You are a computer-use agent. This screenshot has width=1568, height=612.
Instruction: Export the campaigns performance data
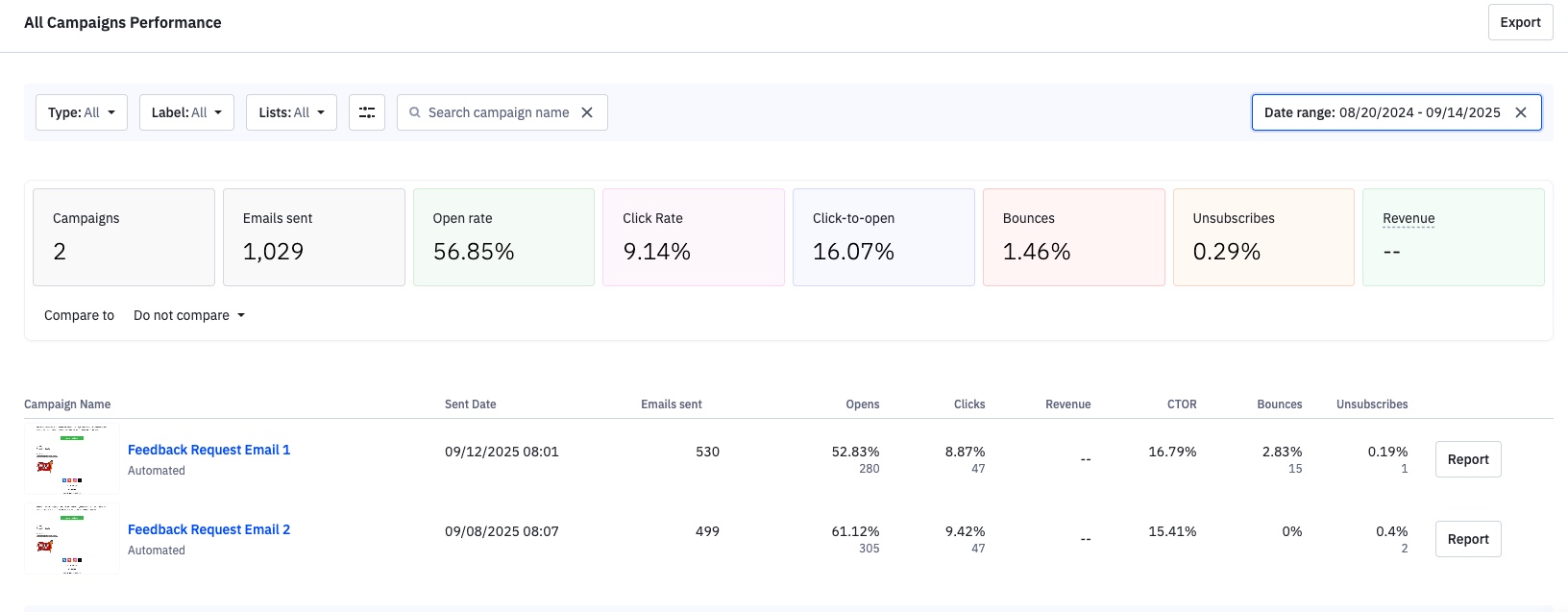pos(1520,22)
